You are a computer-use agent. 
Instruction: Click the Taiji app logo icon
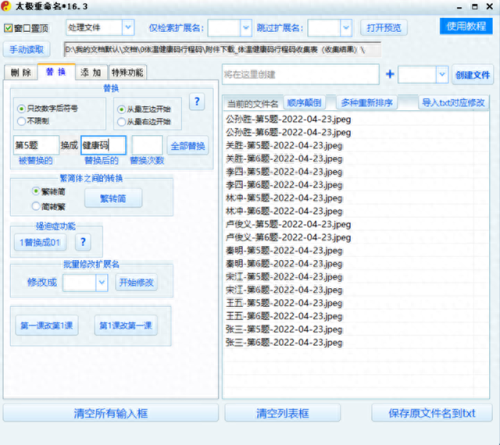coord(6,6)
